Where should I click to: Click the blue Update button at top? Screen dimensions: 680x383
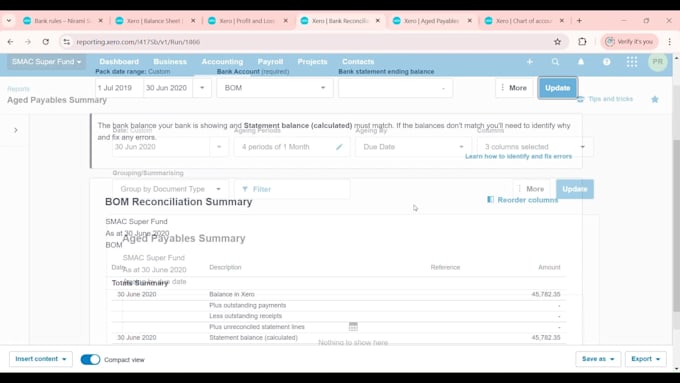[557, 88]
